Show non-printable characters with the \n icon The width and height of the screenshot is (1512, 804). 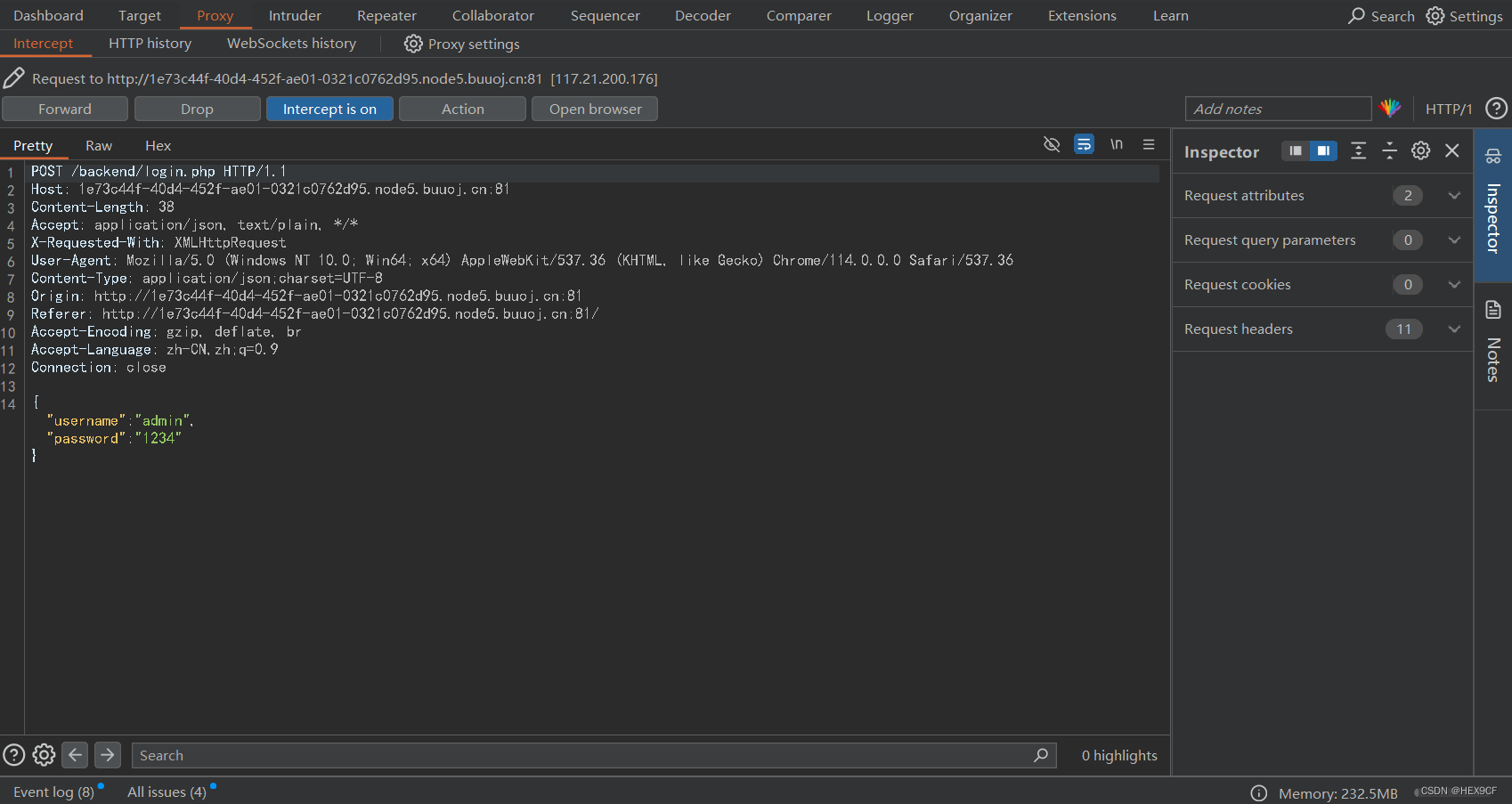[1117, 143]
